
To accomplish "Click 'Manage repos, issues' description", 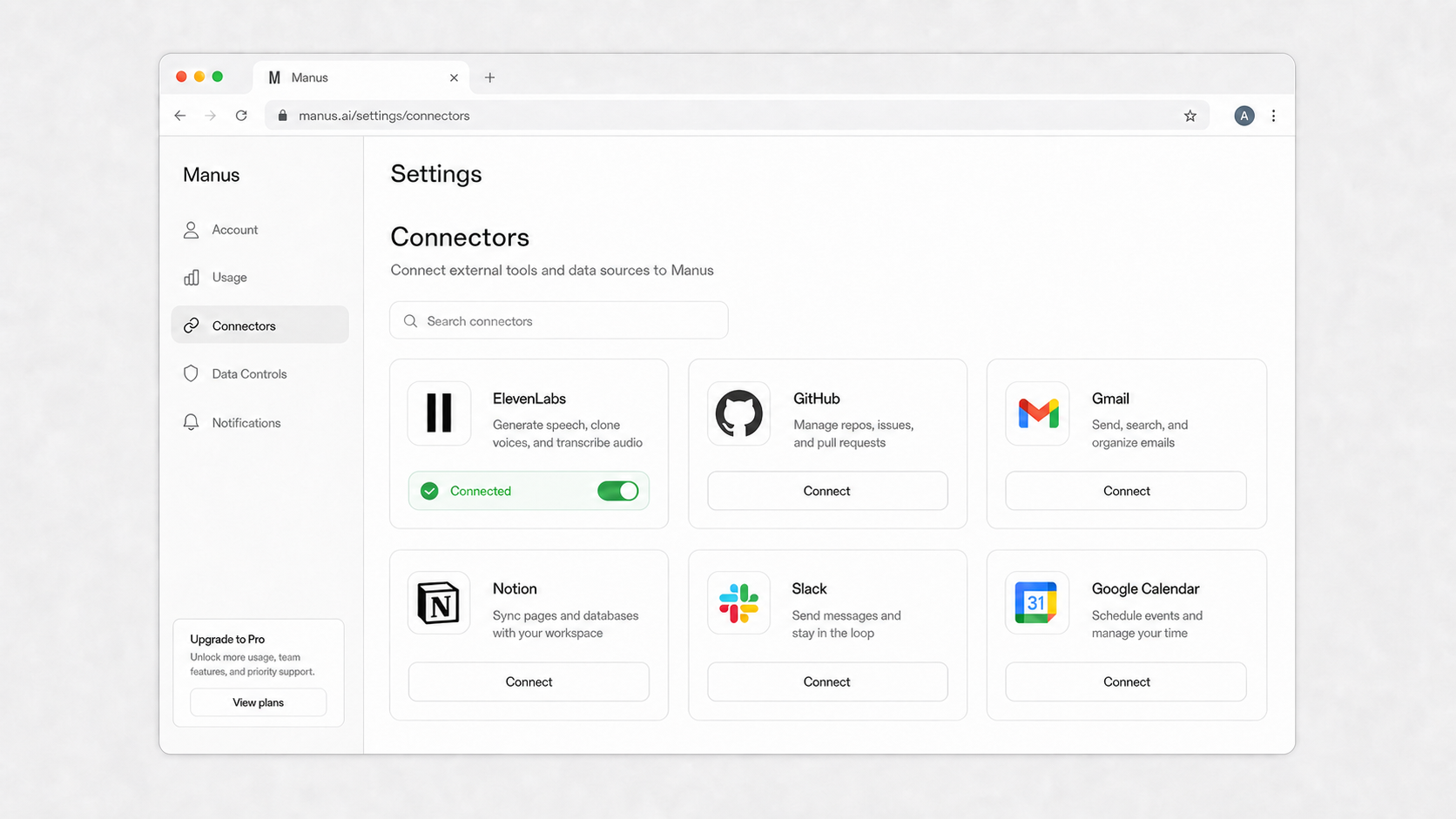I will [853, 433].
